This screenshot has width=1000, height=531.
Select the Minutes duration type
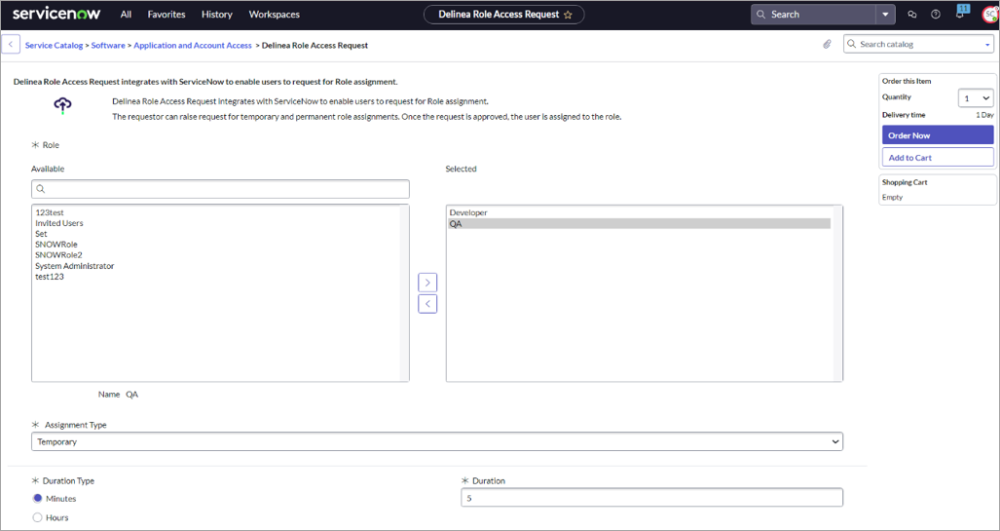coord(38,498)
